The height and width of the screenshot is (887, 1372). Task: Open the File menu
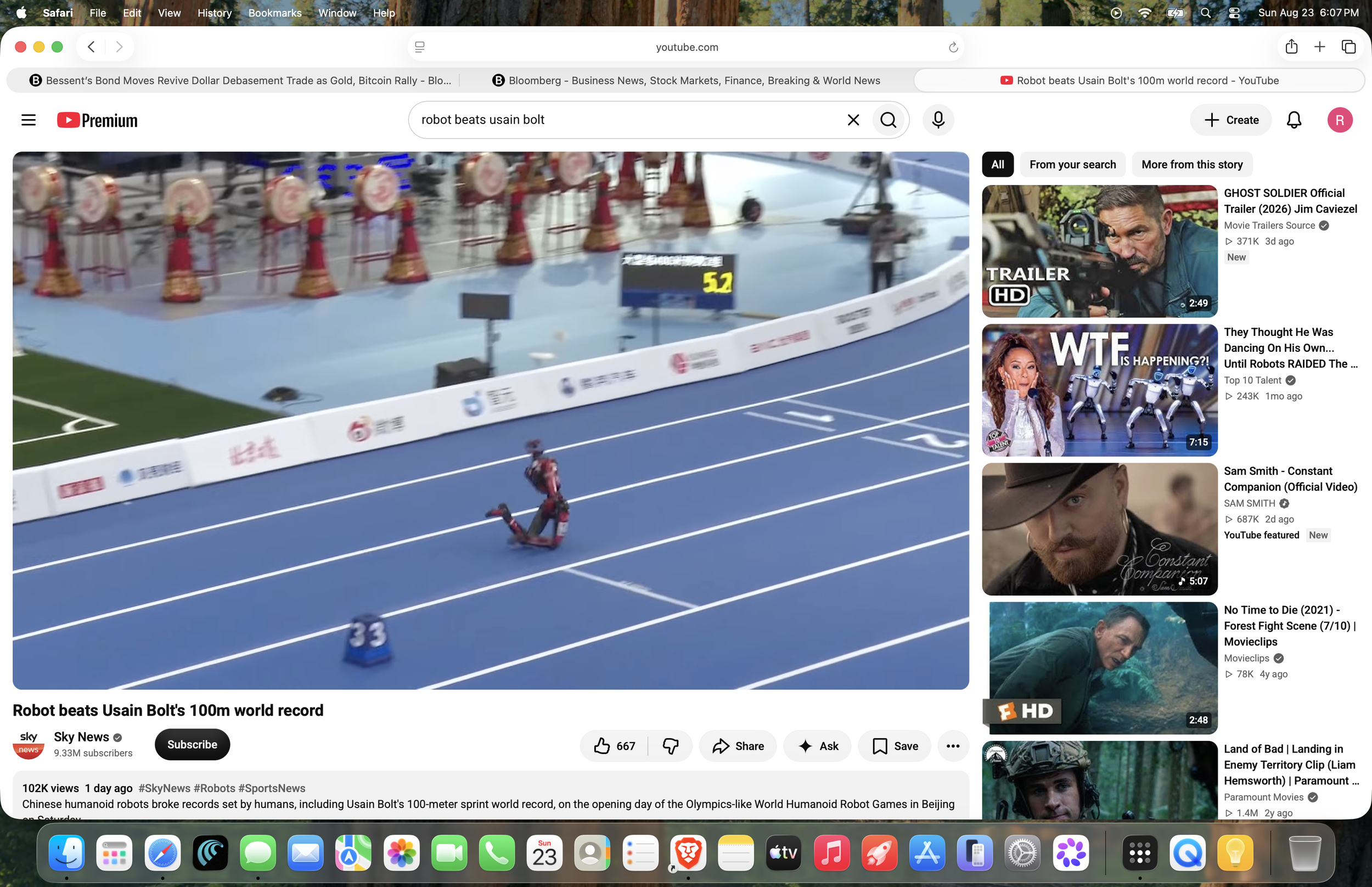[x=98, y=13]
